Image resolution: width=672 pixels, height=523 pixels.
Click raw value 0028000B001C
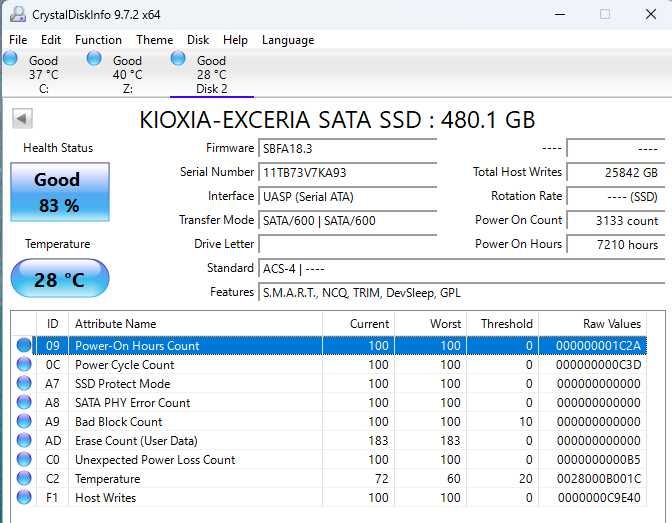(599, 479)
